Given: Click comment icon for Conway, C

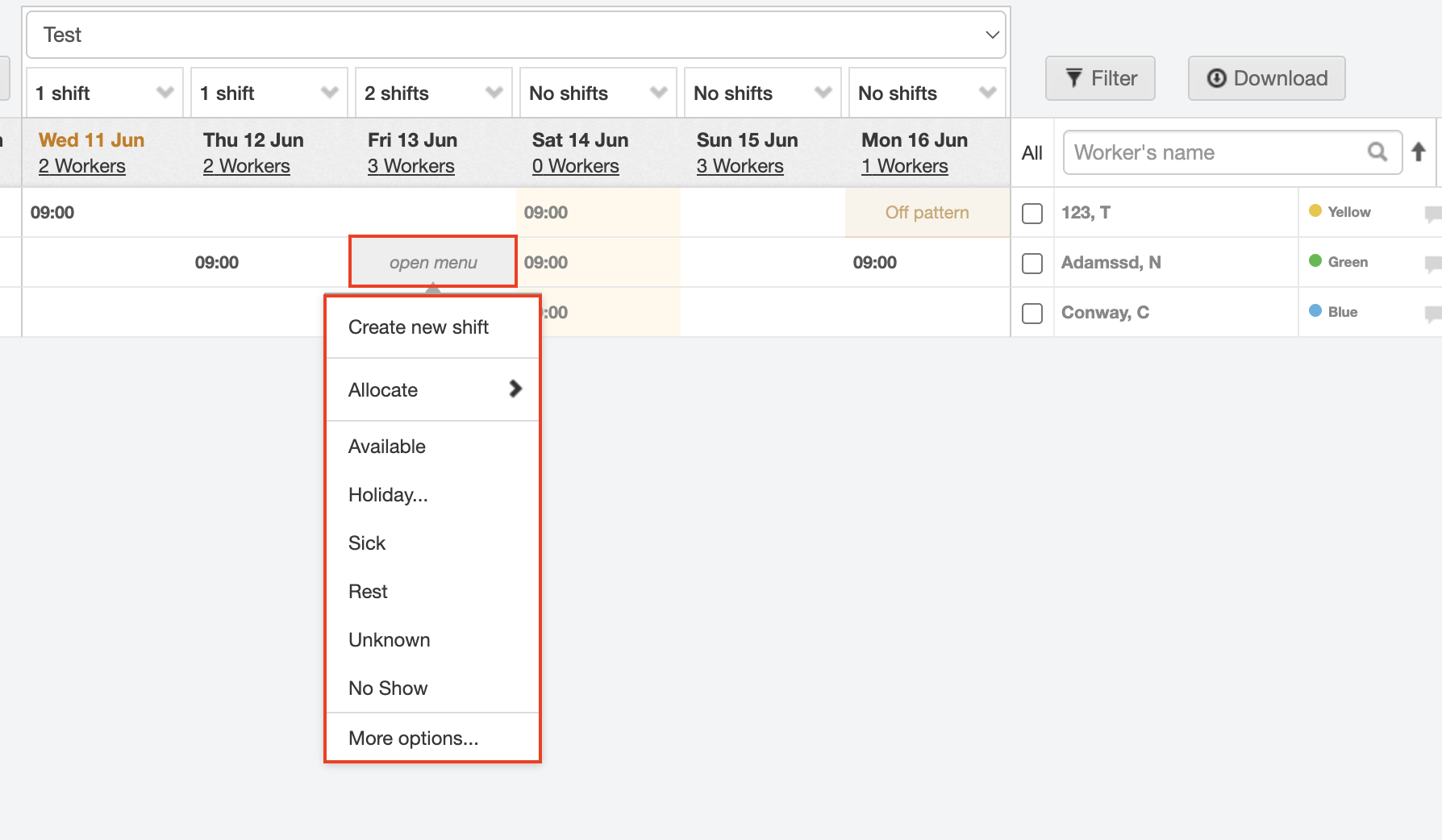Looking at the screenshot, I should (1432, 314).
